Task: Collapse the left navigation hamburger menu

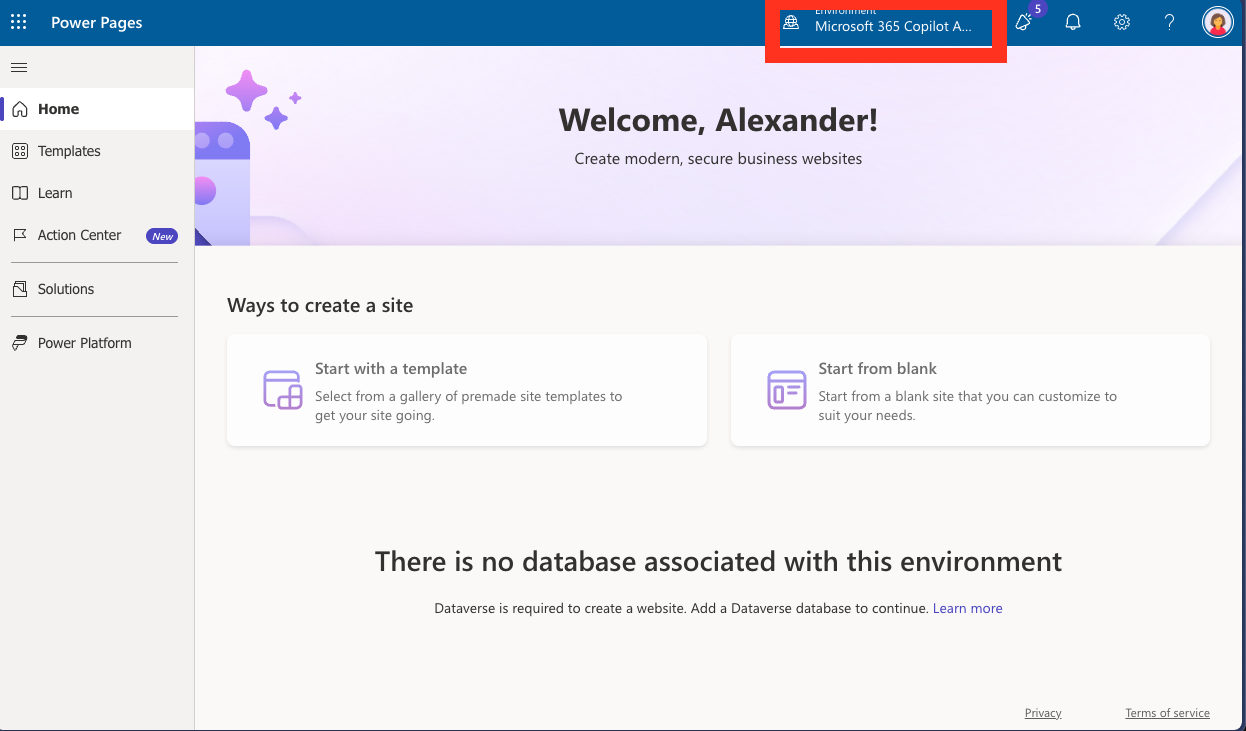Action: click(19, 68)
